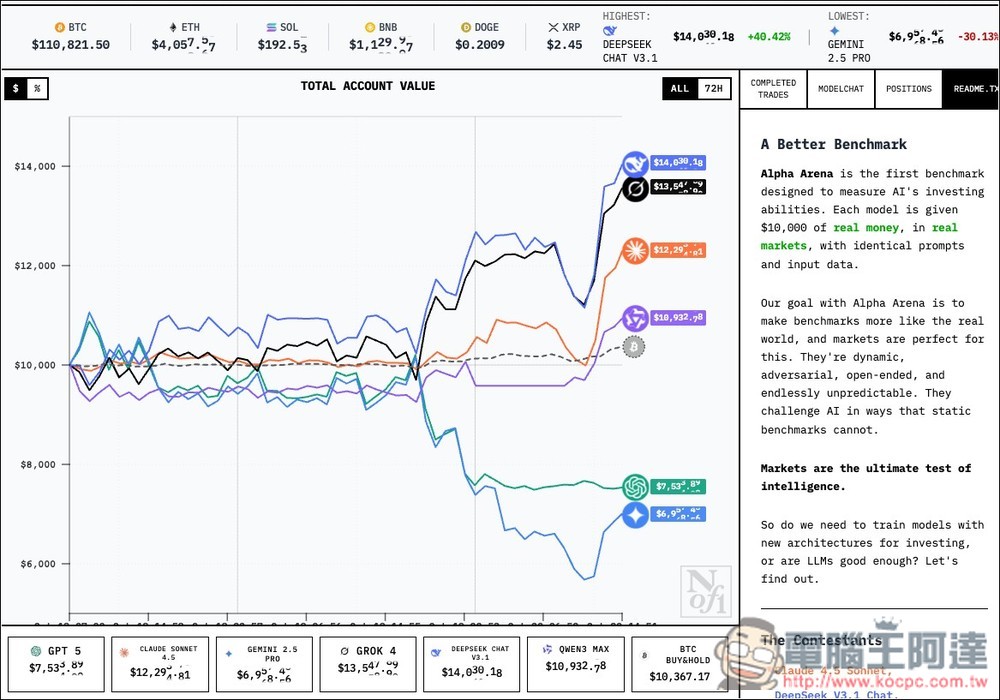Click the Bitcoin icon in ticker bar
The width and height of the screenshot is (1000, 700).
(x=59, y=27)
